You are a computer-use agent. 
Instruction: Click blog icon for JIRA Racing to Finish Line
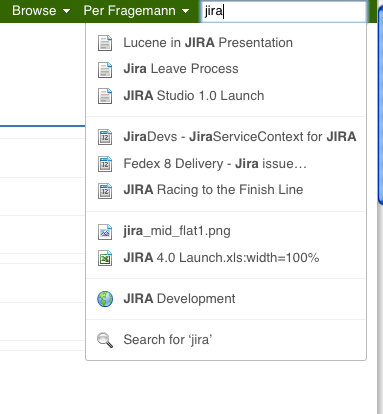coord(105,191)
